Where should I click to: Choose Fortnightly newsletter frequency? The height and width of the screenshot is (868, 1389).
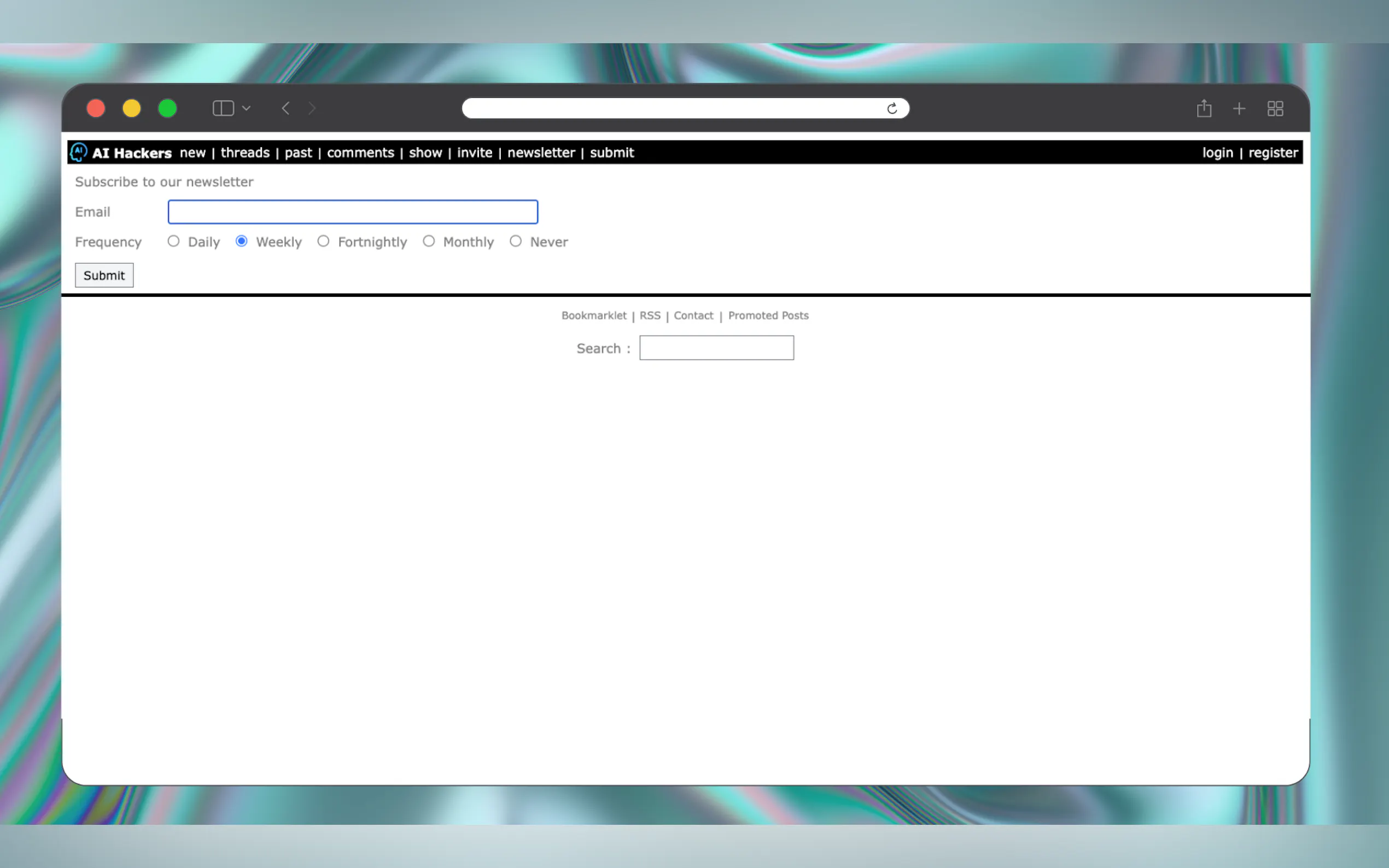tap(323, 241)
